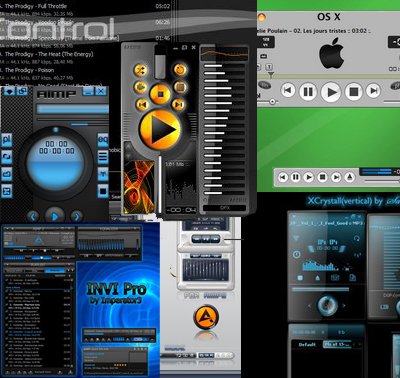Click the orange AIMP logo button
This screenshot has width=400, height=378.
click(206, 317)
